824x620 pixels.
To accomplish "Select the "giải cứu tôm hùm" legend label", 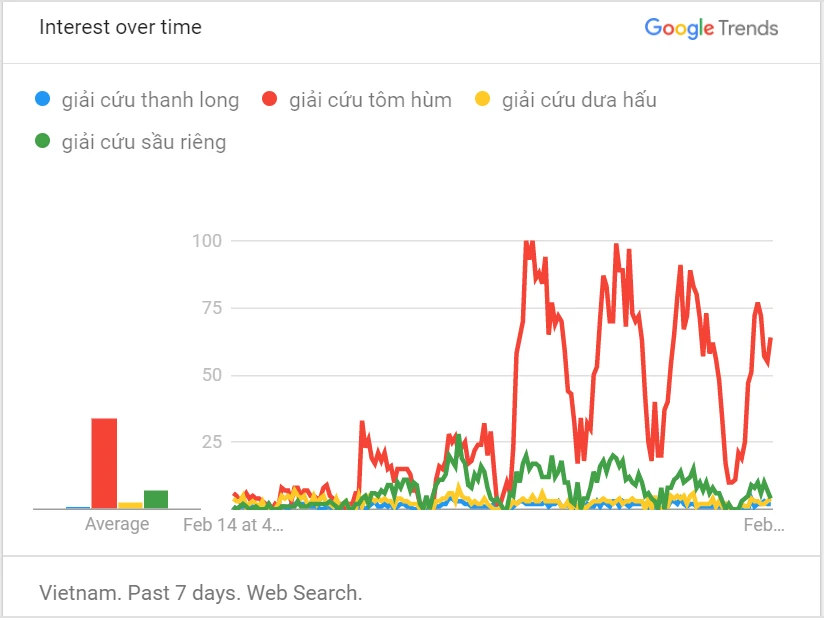I will (x=370, y=100).
